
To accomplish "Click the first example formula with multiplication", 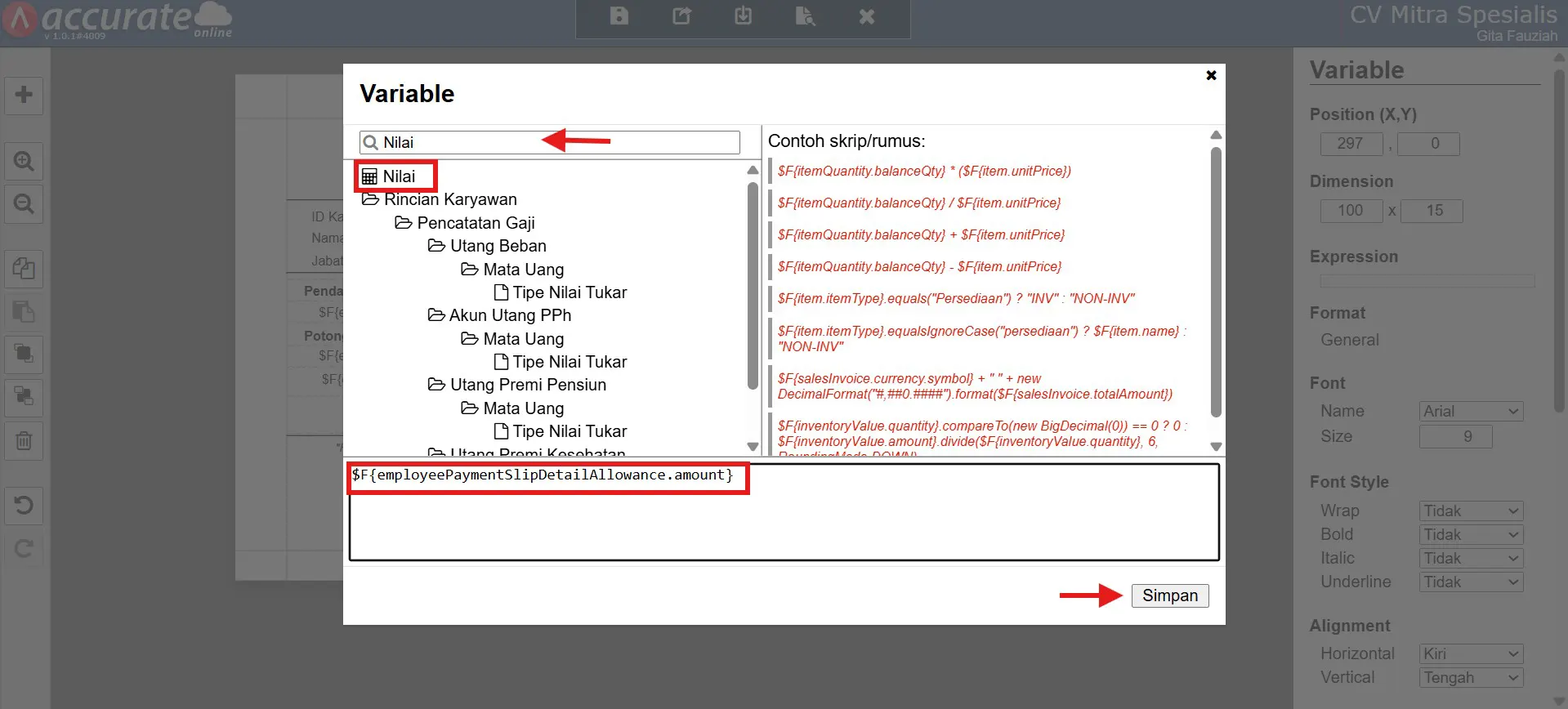I will [x=924, y=172].
